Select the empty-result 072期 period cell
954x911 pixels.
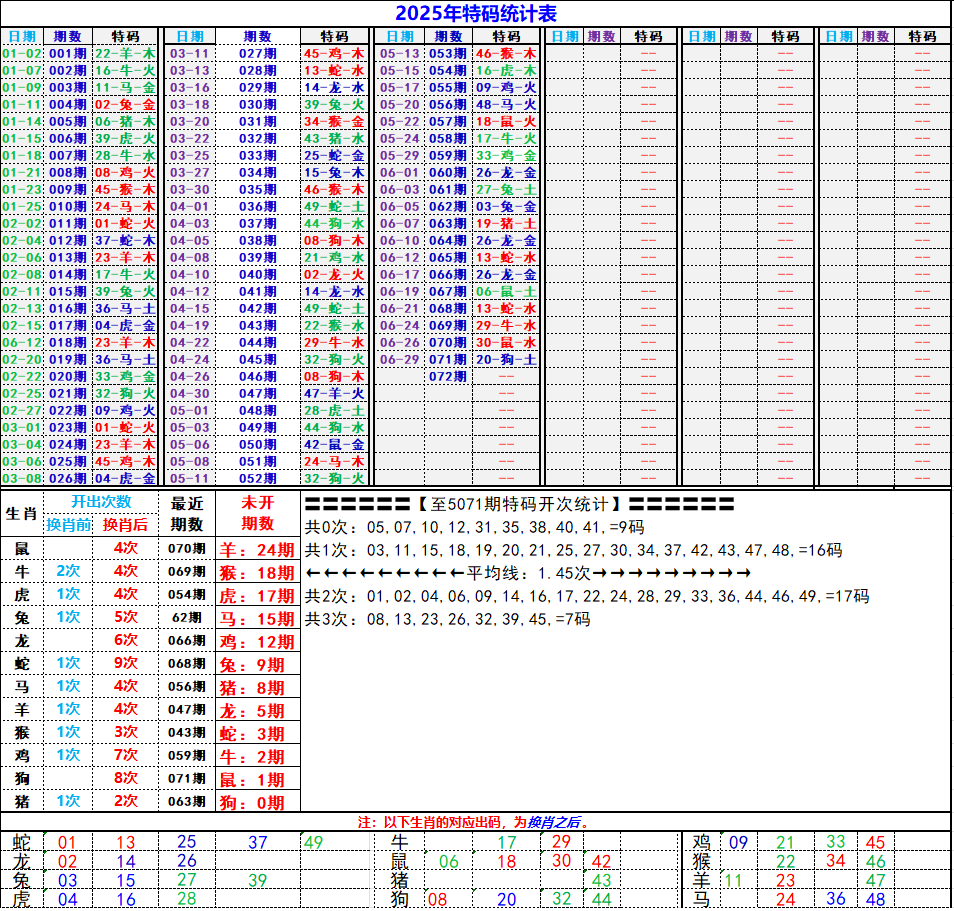click(x=447, y=376)
